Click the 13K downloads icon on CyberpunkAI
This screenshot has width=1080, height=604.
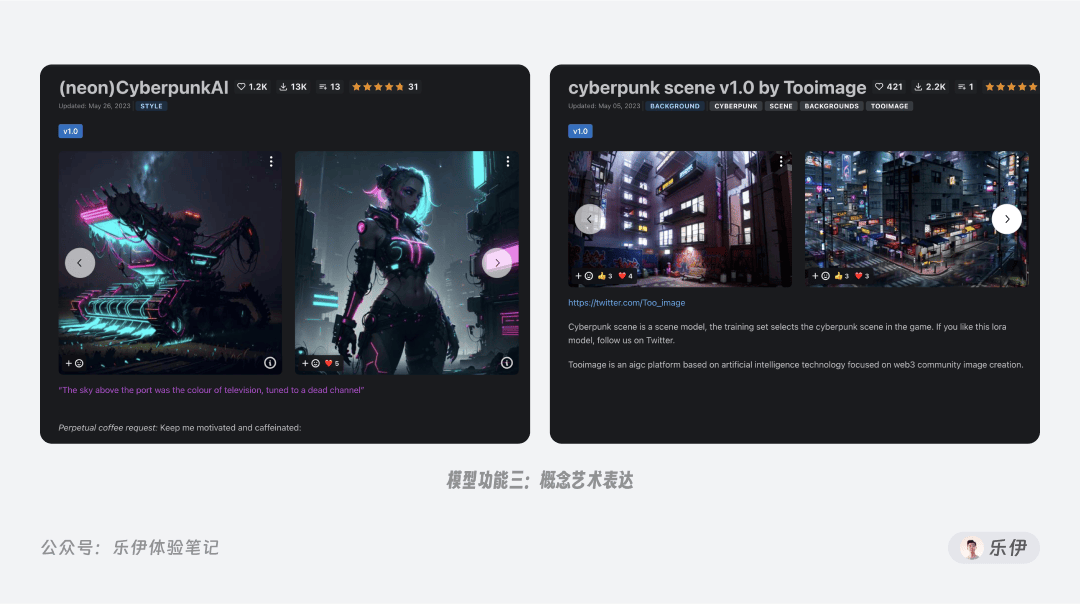[x=293, y=87]
